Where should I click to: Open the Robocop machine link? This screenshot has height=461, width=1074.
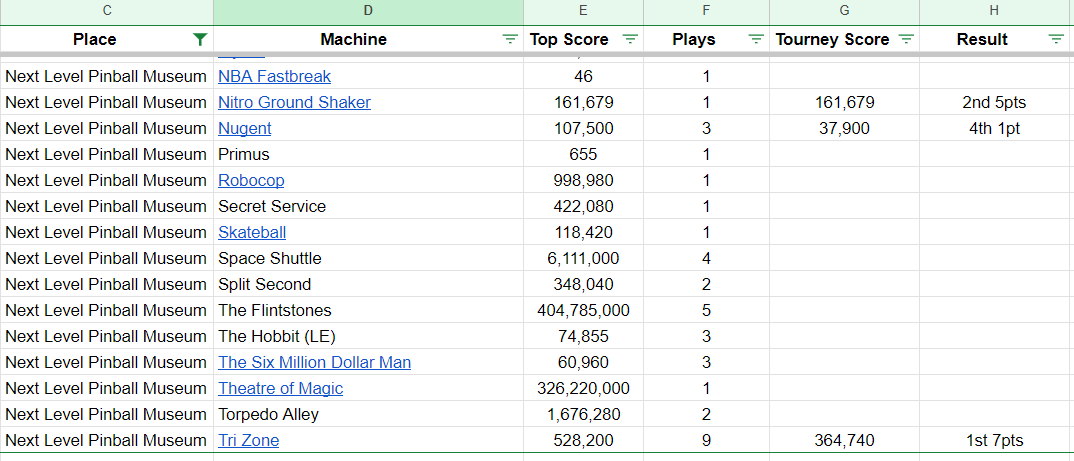(x=251, y=181)
